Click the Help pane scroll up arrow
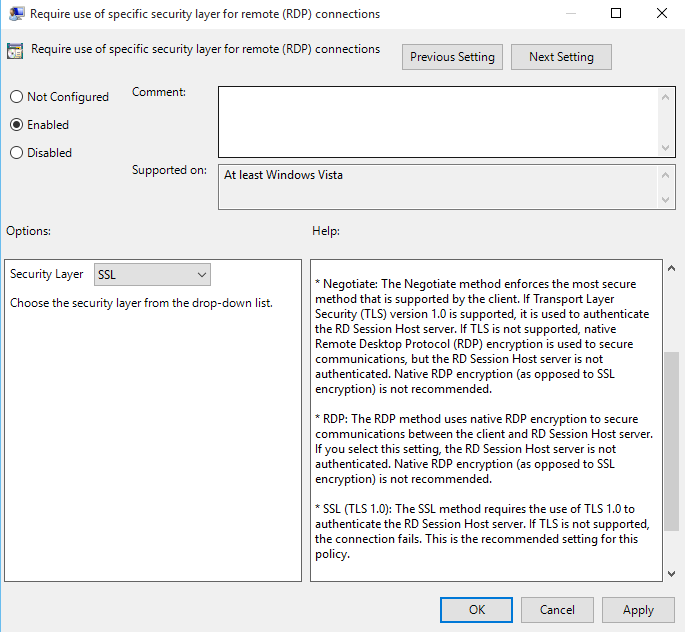Screen dimensions: 685x632 coord(671,268)
